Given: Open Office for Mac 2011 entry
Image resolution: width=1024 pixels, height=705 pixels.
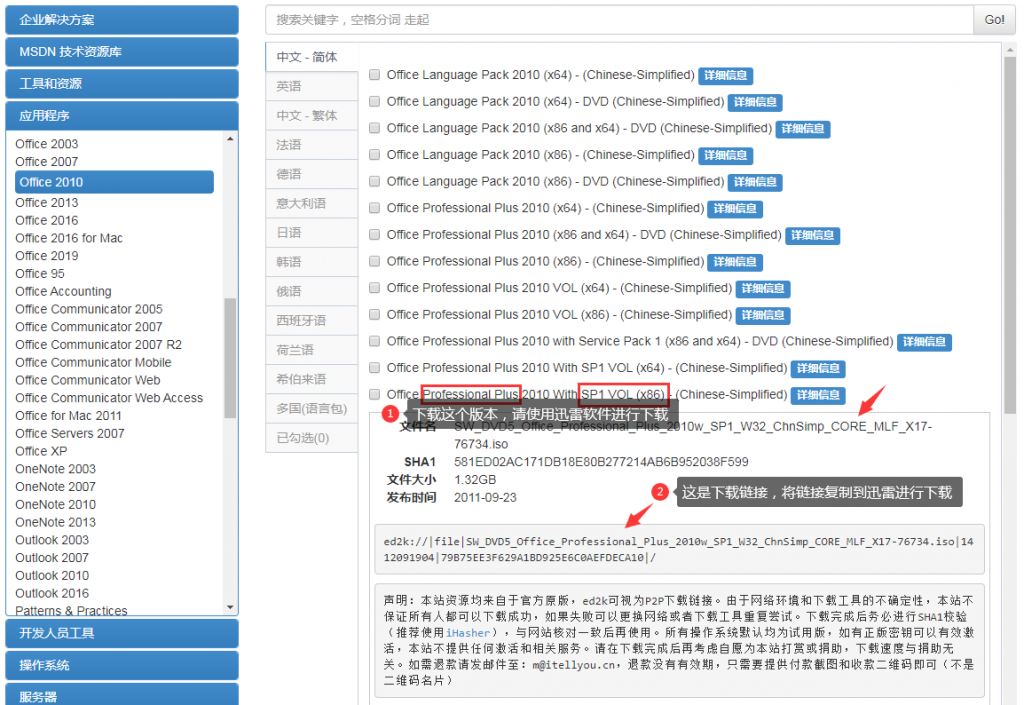Looking at the screenshot, I should pos(69,416).
